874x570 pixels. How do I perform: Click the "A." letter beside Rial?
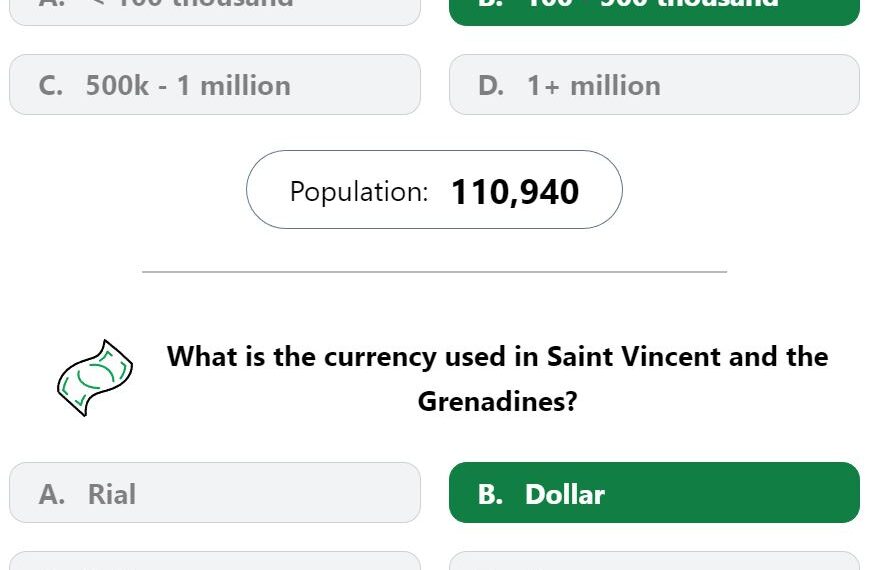(52, 494)
